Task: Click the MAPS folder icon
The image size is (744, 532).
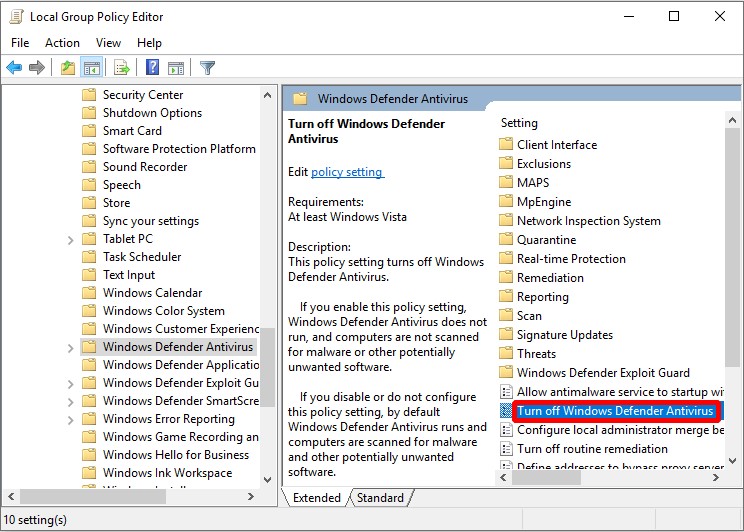Action: coord(506,182)
